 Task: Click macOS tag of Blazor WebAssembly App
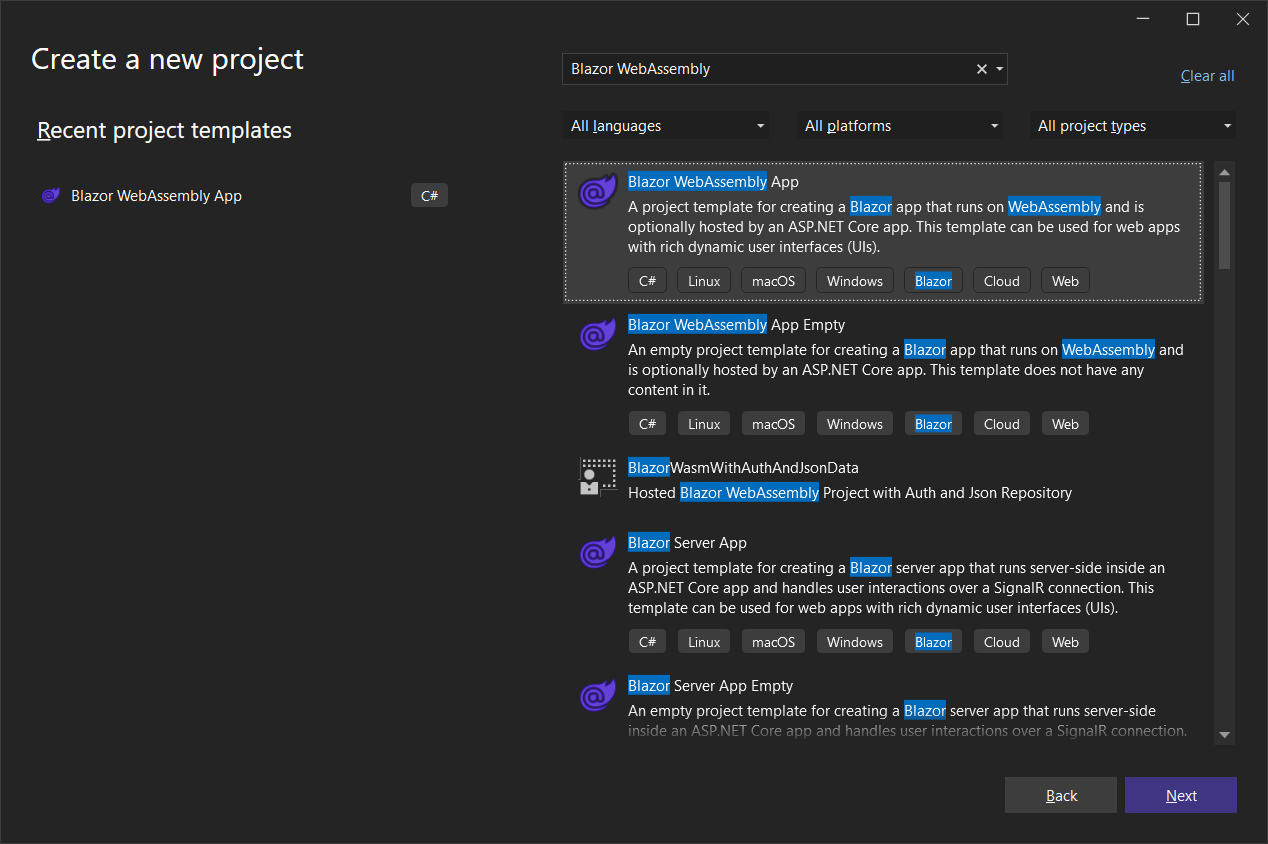[x=773, y=281]
